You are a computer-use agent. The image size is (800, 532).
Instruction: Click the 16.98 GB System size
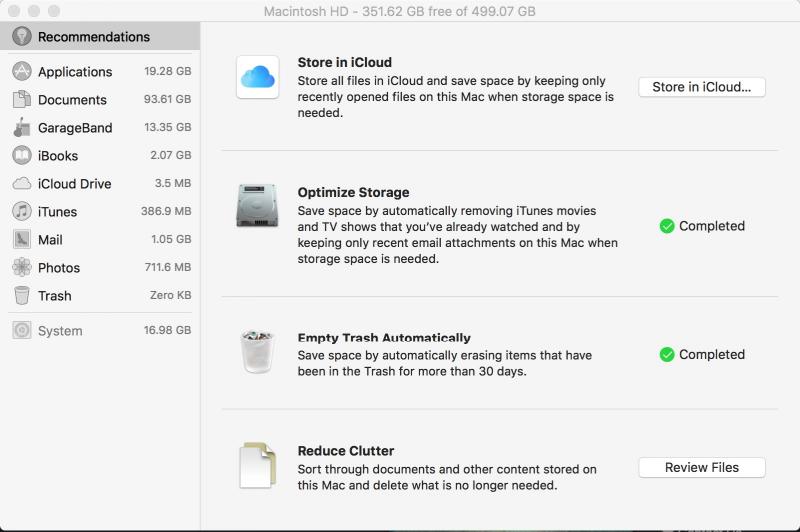tap(167, 331)
